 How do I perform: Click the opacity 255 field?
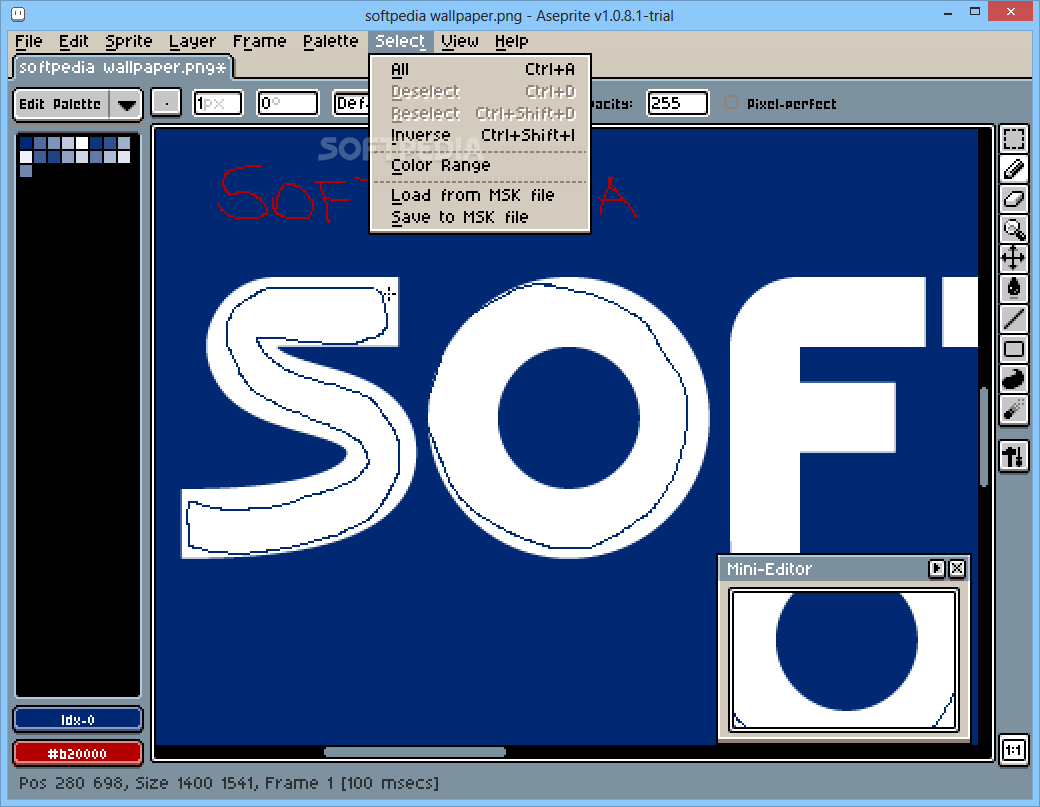[677, 103]
